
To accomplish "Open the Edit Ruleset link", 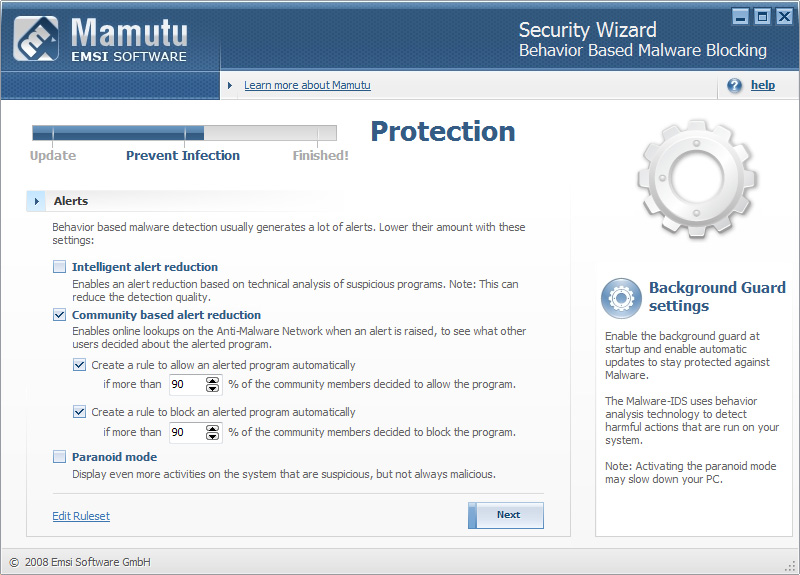I will coord(81,516).
